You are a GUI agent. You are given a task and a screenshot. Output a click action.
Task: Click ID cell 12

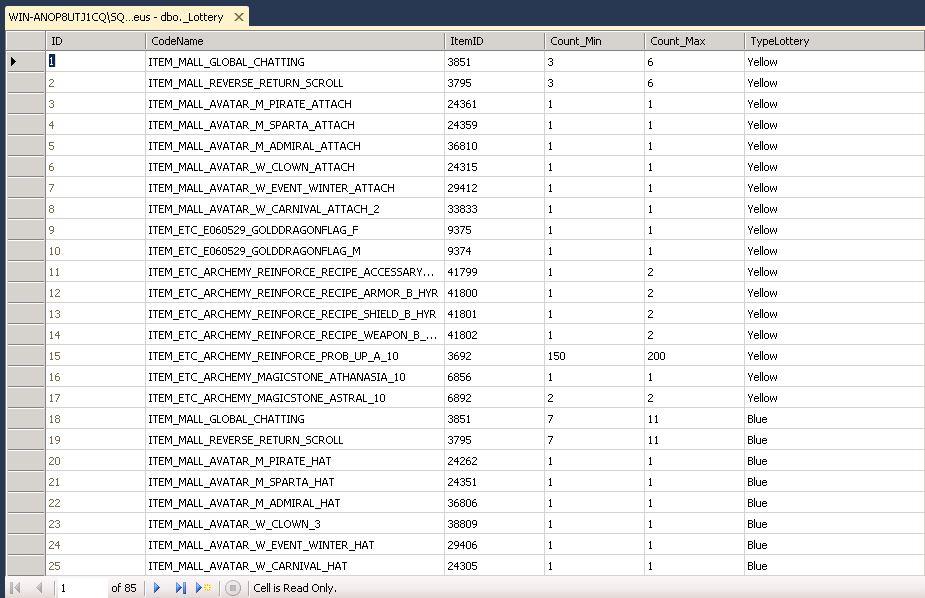tap(95, 293)
